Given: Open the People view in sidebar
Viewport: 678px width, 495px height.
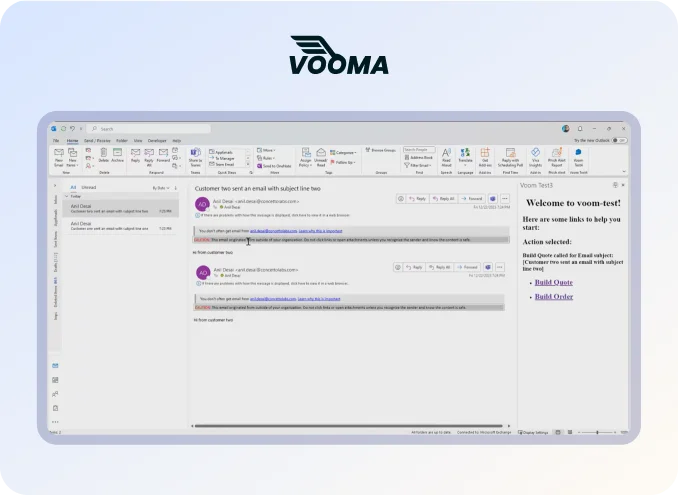Looking at the screenshot, I should [x=55, y=394].
